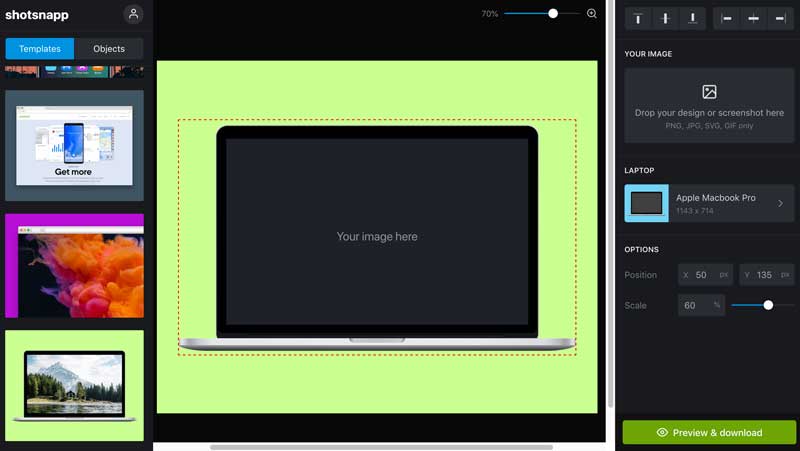Viewport: 800px width, 451px height.
Task: Click the laptop mockup on canvas
Action: point(377,238)
